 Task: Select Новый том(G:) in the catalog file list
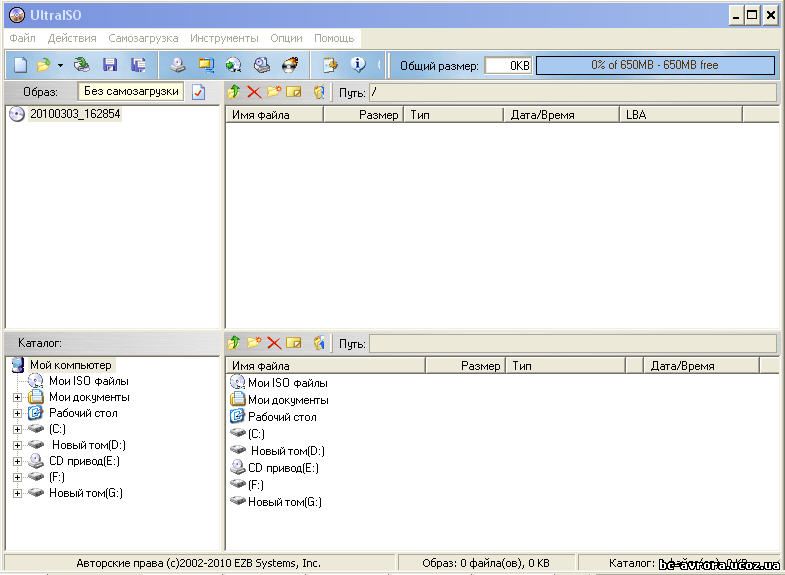[x=284, y=502]
